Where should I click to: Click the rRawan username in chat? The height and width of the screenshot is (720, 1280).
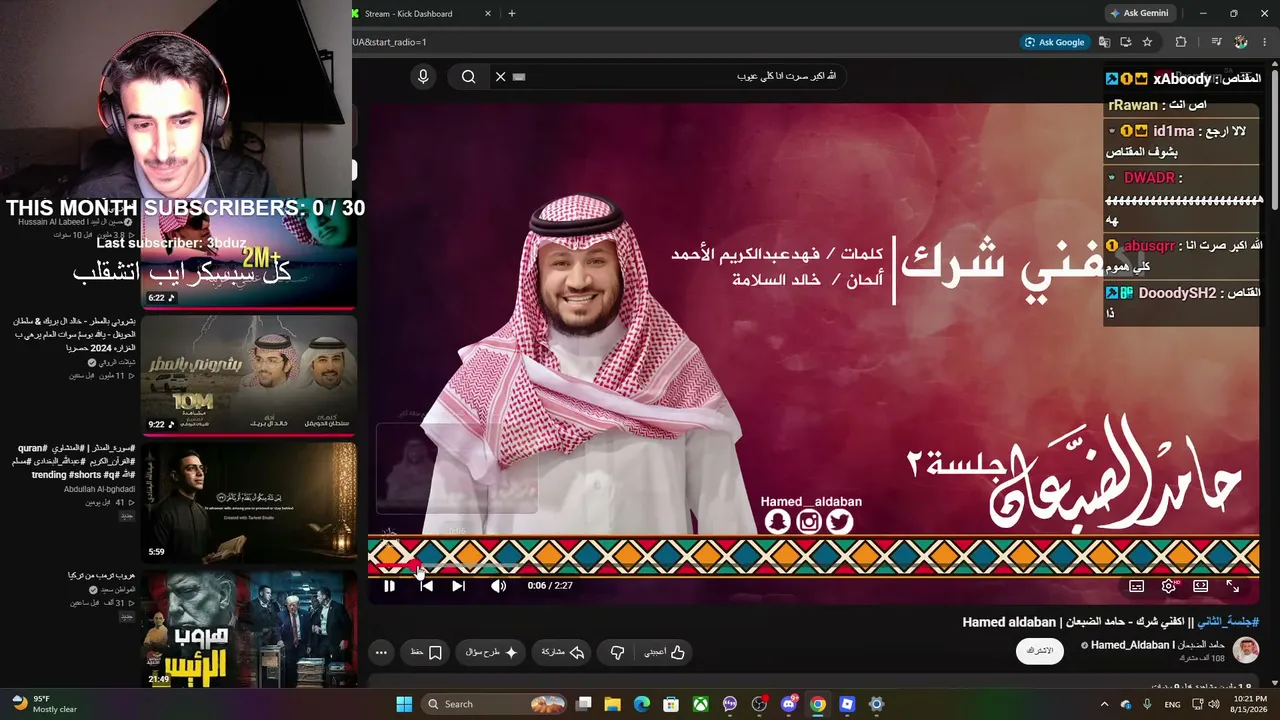coord(1133,105)
